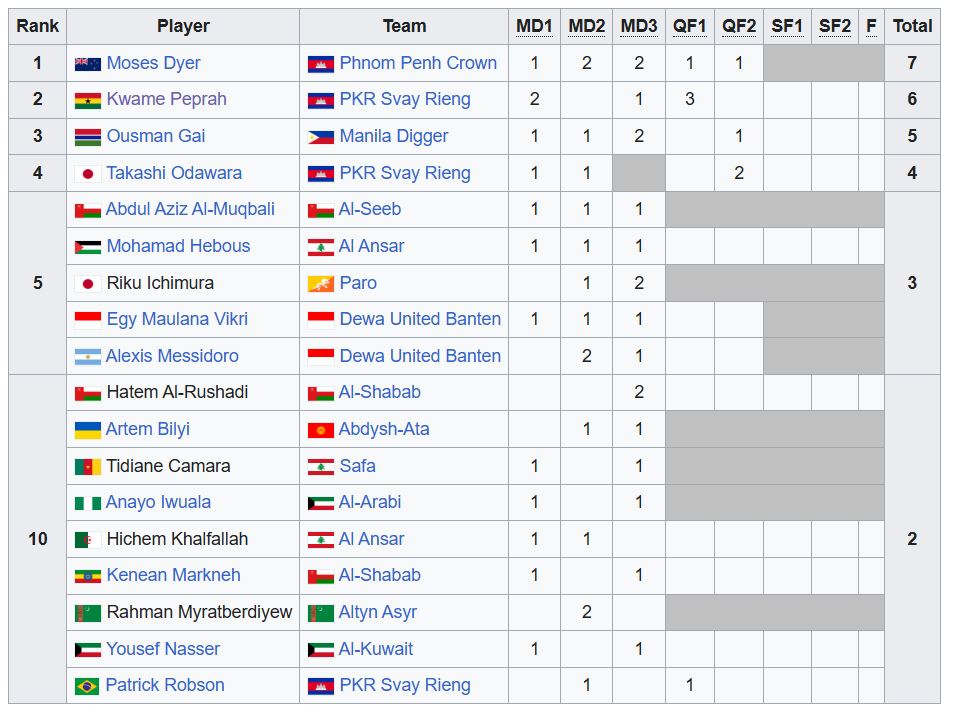Open Al-Kuwait team link
The height and width of the screenshot is (720, 953).
pos(376,649)
